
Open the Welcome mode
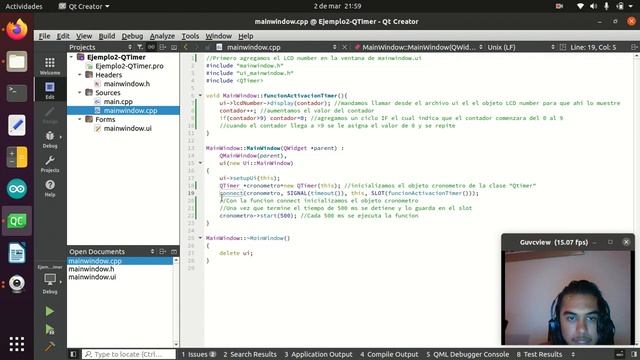tap(50, 66)
